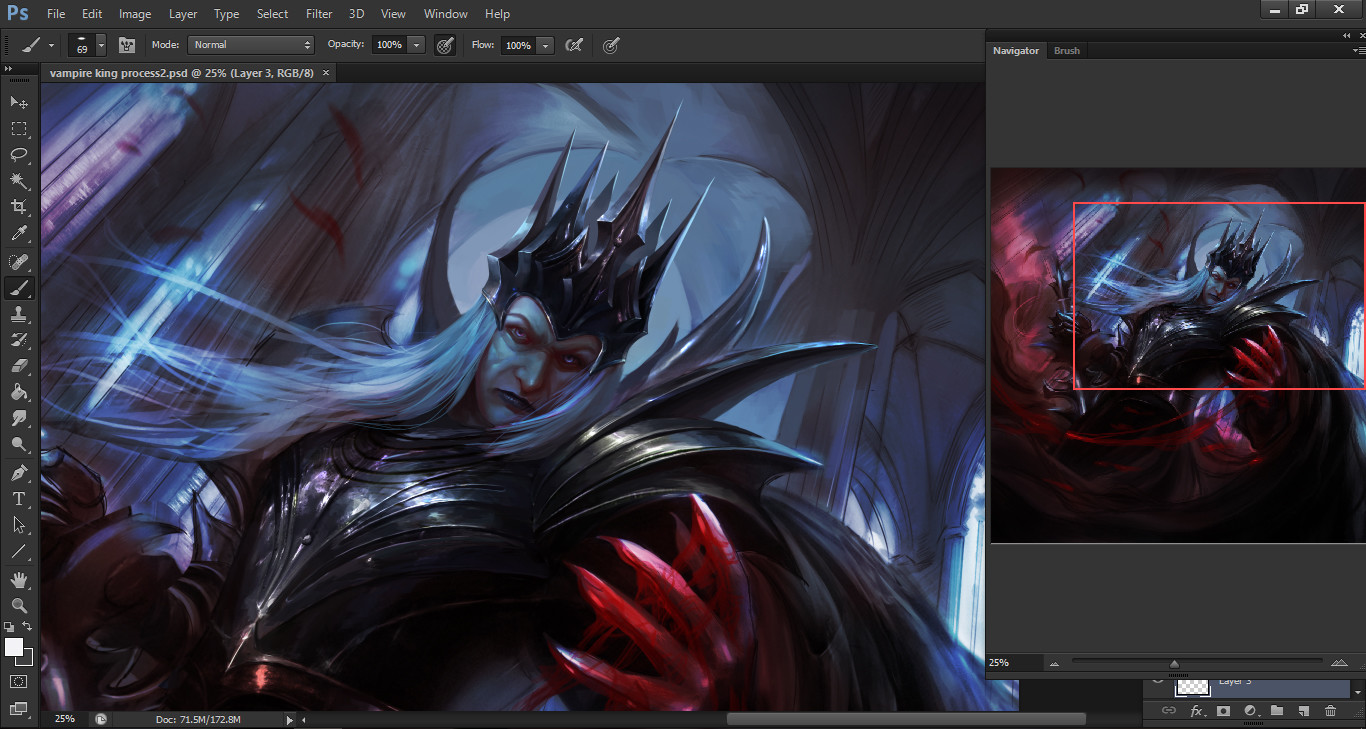Open the Image menu
Viewport: 1366px width, 729px height.
tap(135, 14)
